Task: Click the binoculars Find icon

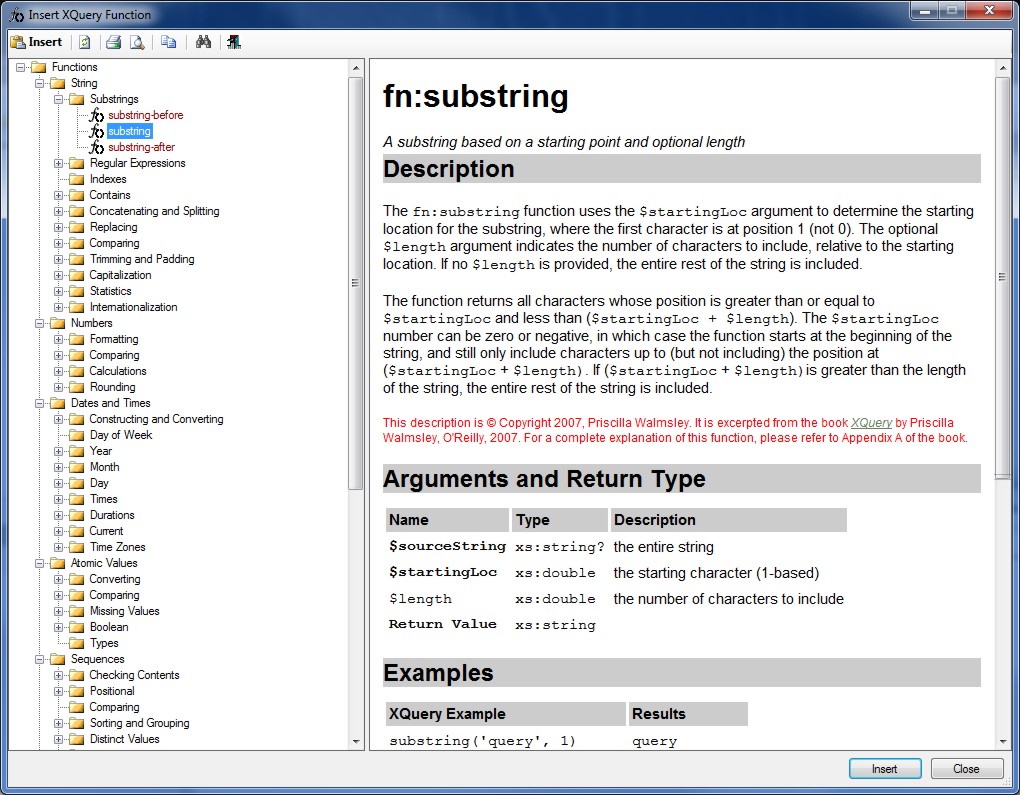Action: (x=203, y=42)
